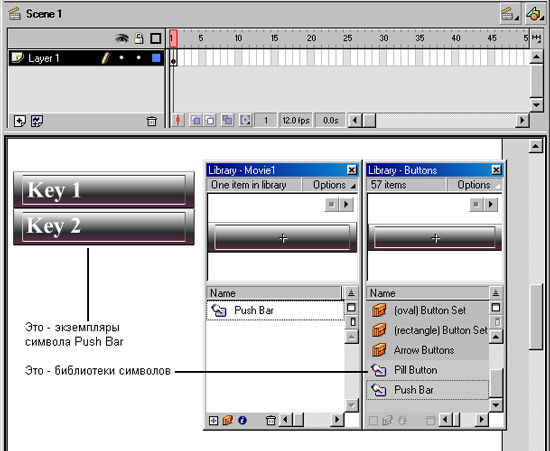550x451 pixels.
Task: Click the Center Frame button in timeline
Action: click(178, 120)
